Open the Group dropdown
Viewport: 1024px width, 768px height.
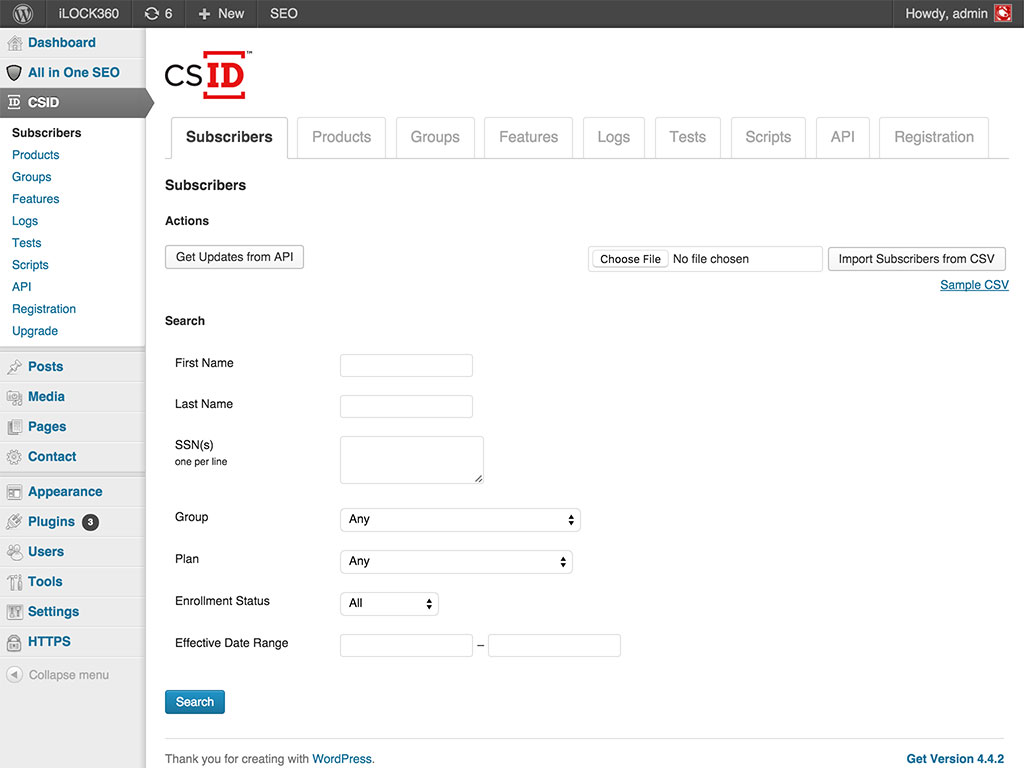(460, 520)
